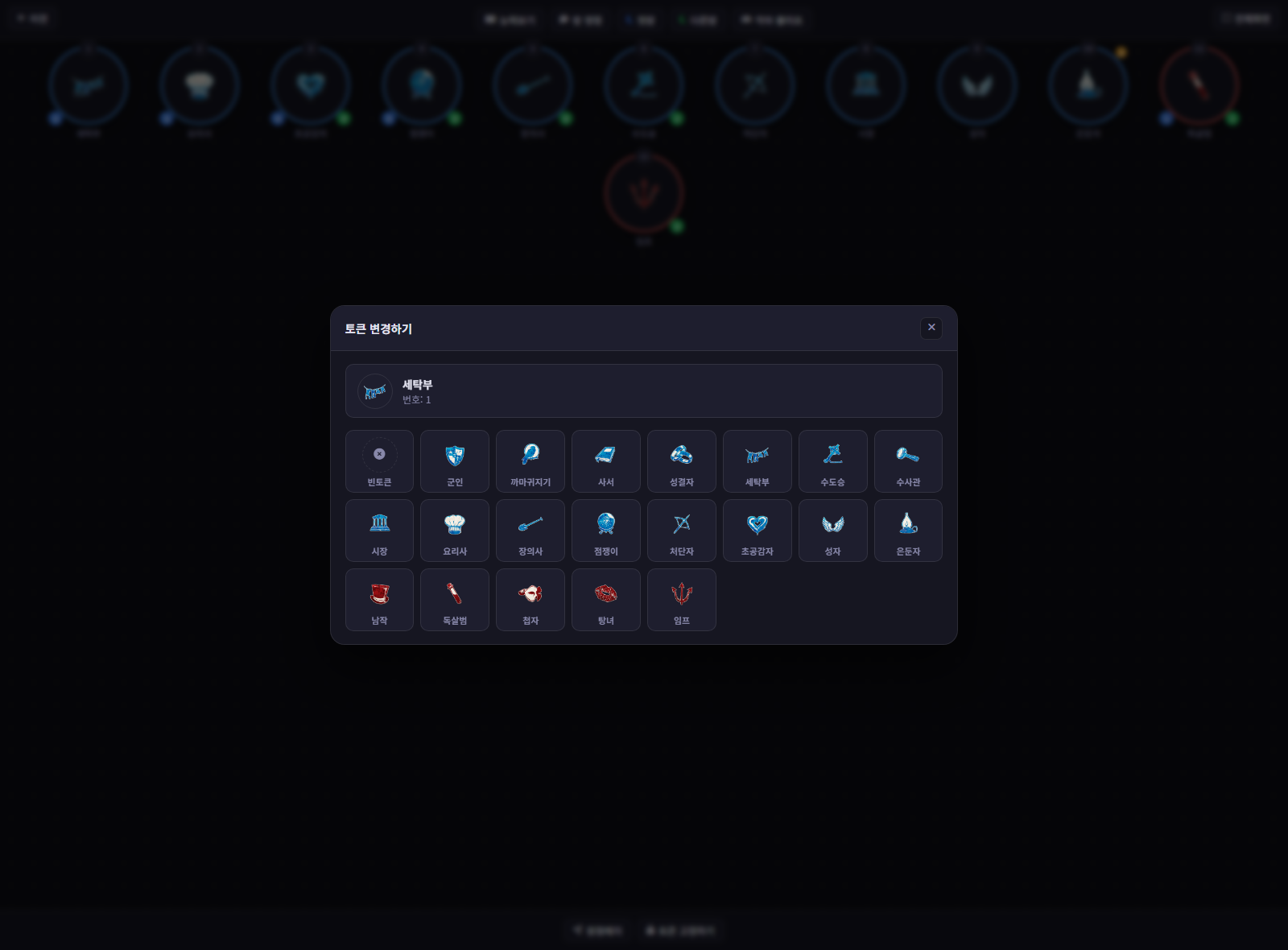Choose the 성결자 token
The image size is (1288, 950).
pos(682,461)
